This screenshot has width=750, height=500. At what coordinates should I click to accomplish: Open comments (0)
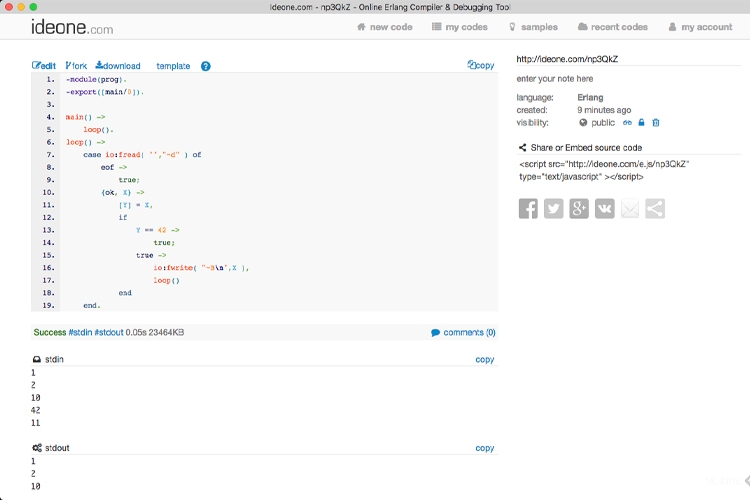[x=463, y=332]
